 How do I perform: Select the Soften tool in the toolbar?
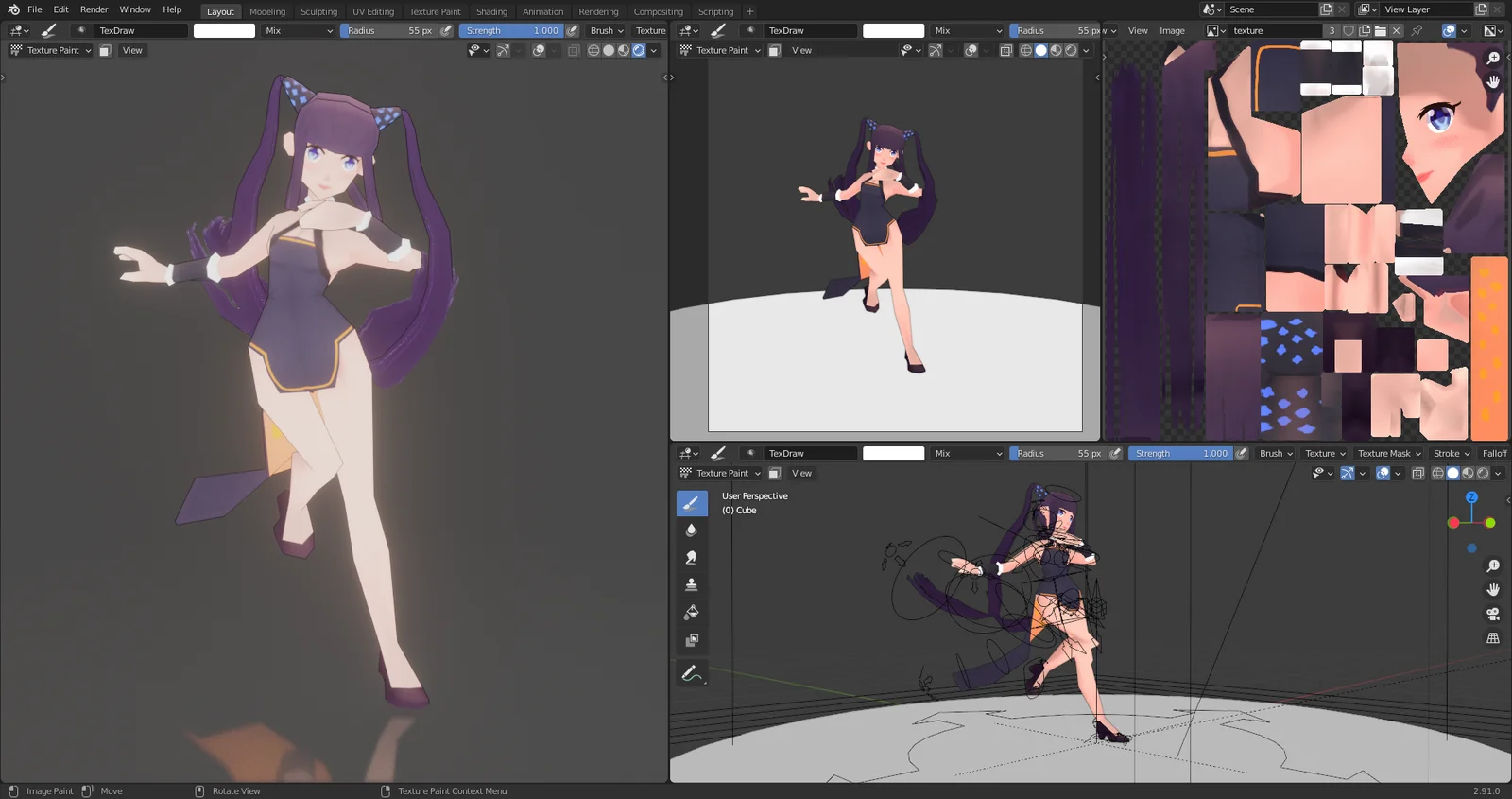click(692, 530)
